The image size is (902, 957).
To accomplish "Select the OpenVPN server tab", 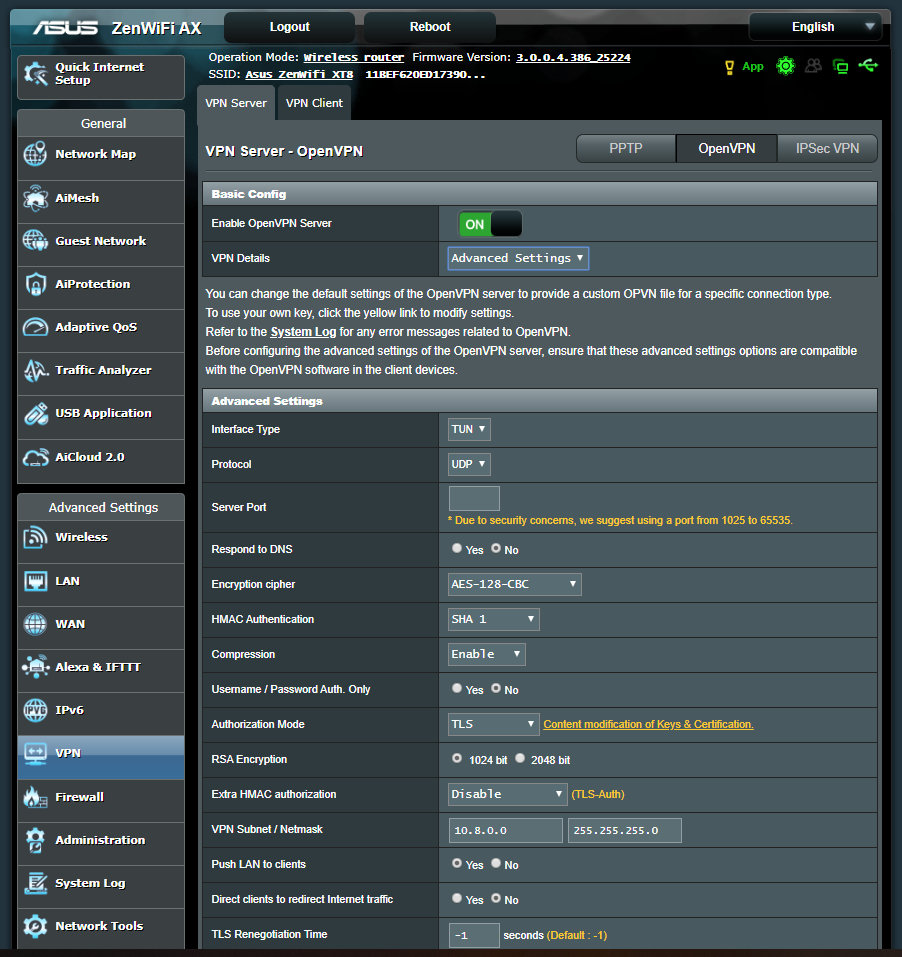I will 727,148.
